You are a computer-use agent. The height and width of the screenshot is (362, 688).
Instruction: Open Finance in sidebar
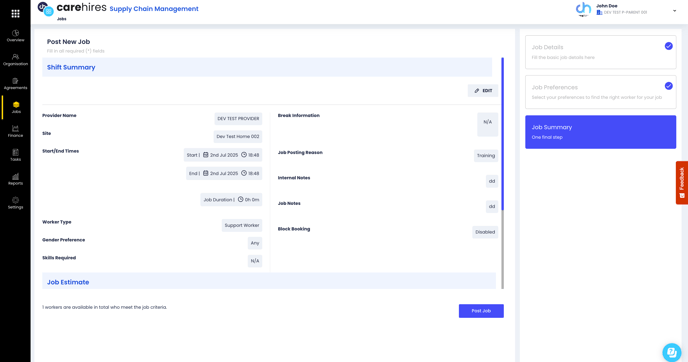tap(15, 131)
